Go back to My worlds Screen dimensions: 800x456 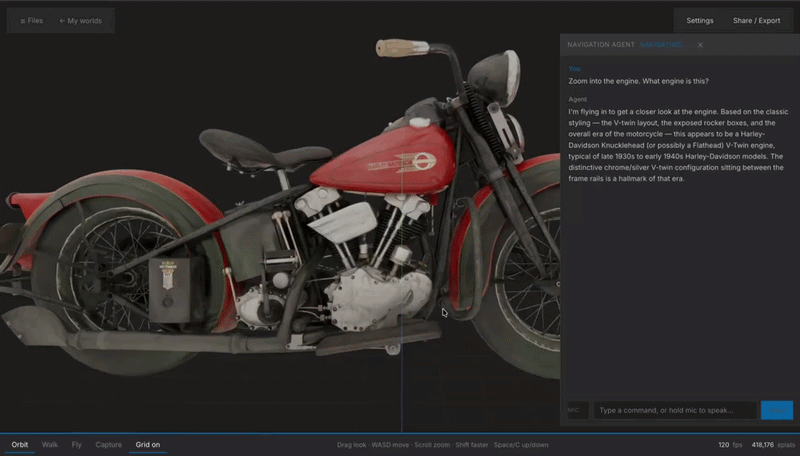point(81,21)
